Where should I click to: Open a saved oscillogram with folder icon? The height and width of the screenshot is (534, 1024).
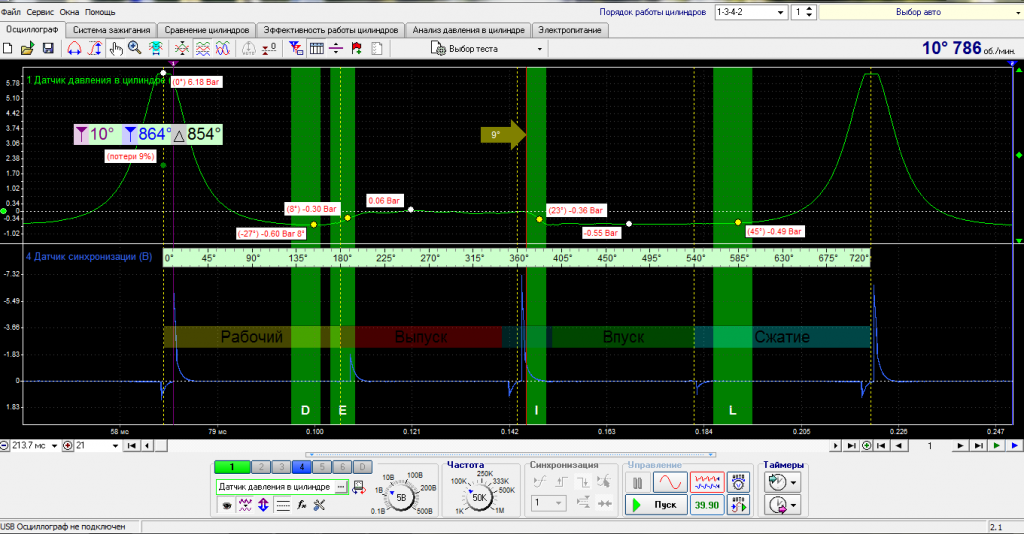tap(27, 48)
